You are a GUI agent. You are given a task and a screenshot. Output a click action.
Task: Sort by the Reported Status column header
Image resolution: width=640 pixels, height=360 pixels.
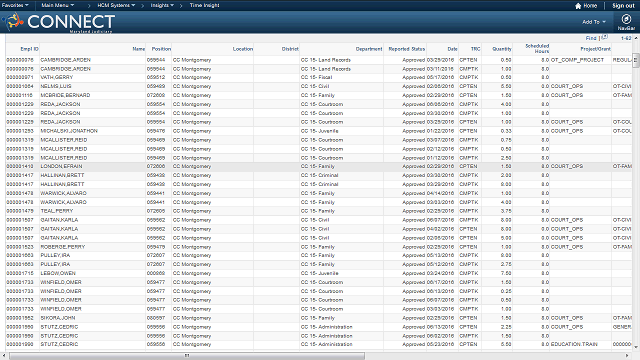click(x=407, y=49)
